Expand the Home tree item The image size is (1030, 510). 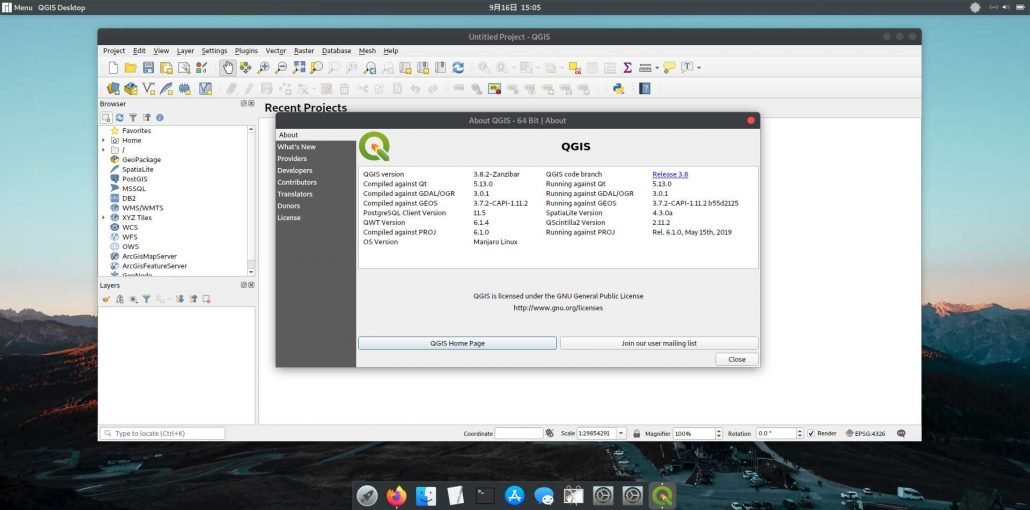103,141
